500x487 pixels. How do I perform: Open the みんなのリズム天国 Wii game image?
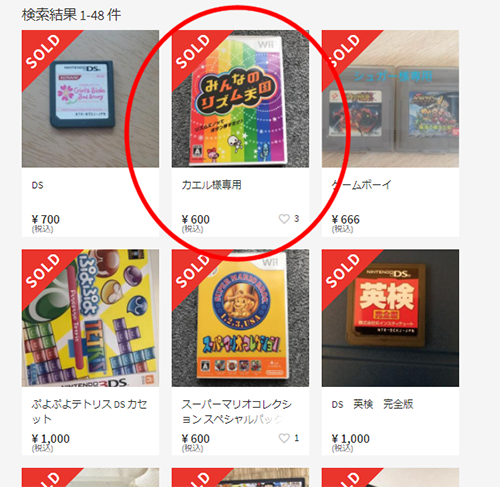click(x=240, y=99)
